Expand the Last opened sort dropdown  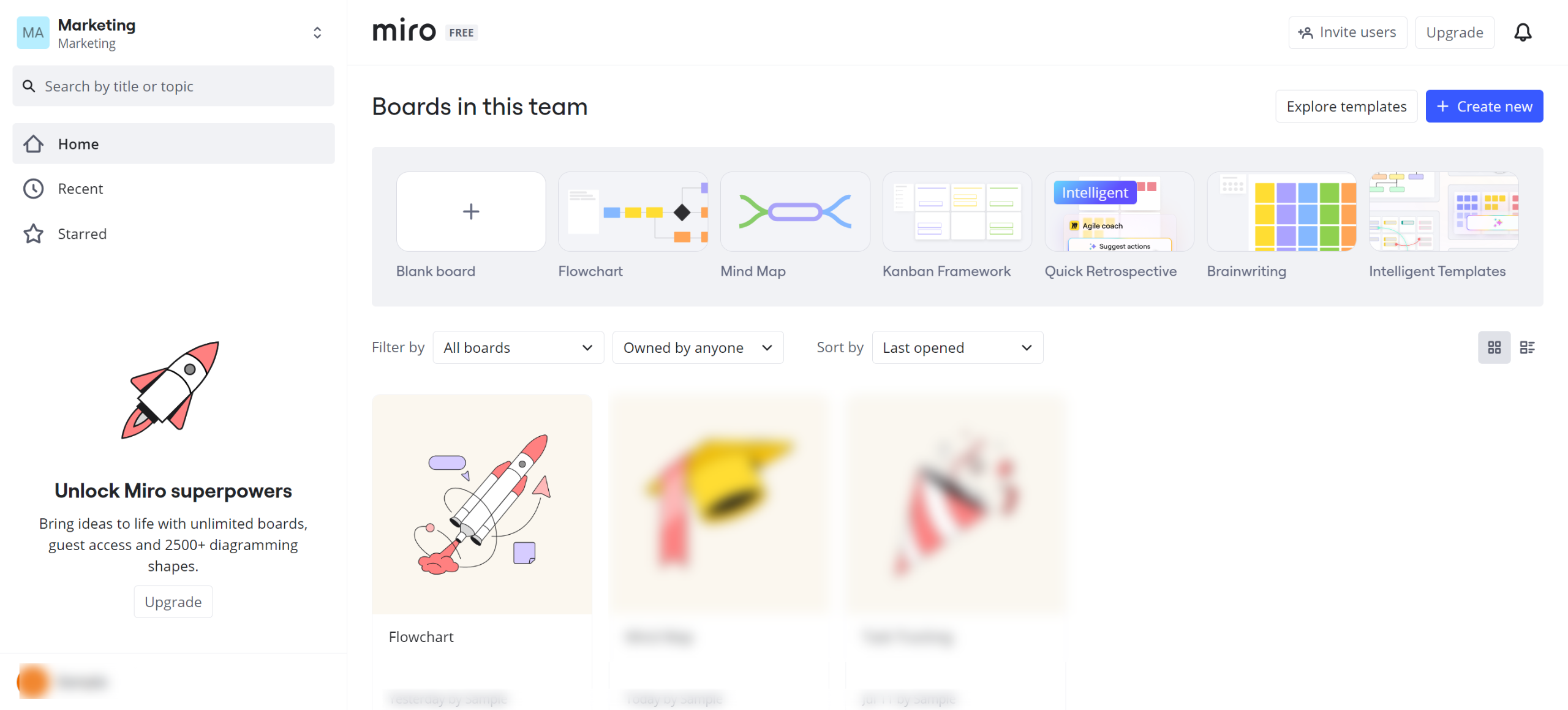pos(957,347)
